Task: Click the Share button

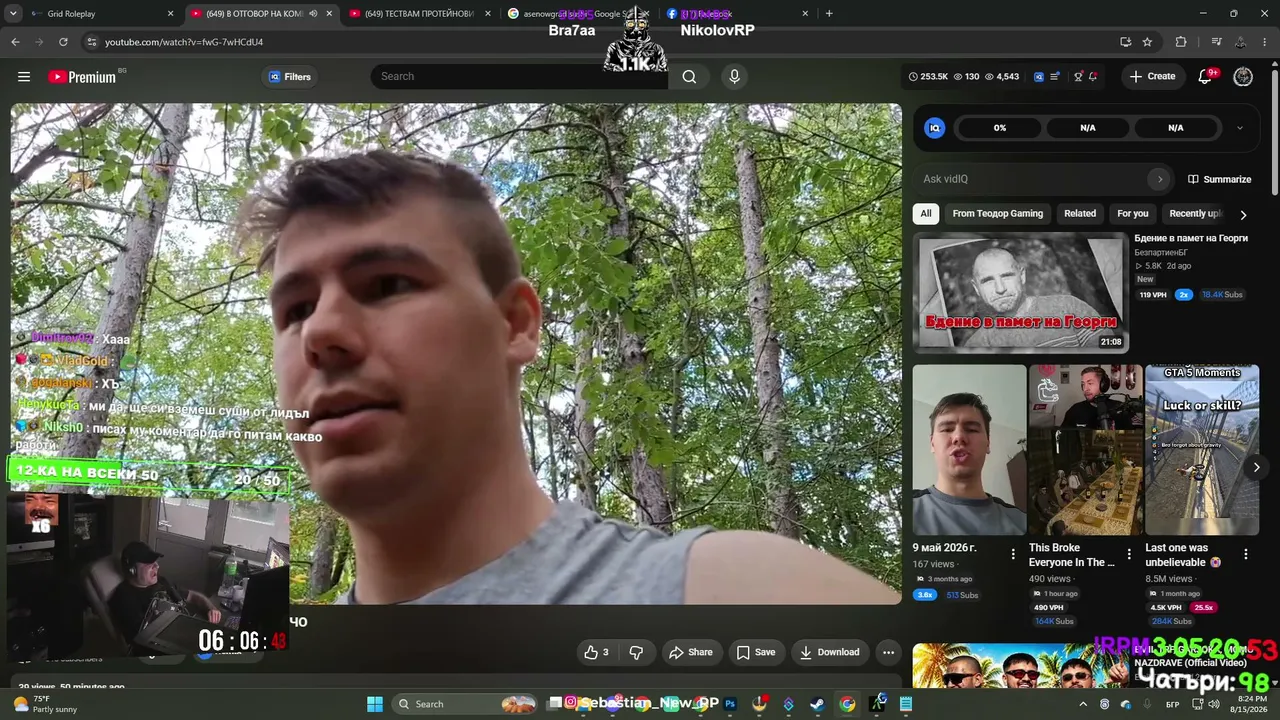Action: (x=690, y=652)
